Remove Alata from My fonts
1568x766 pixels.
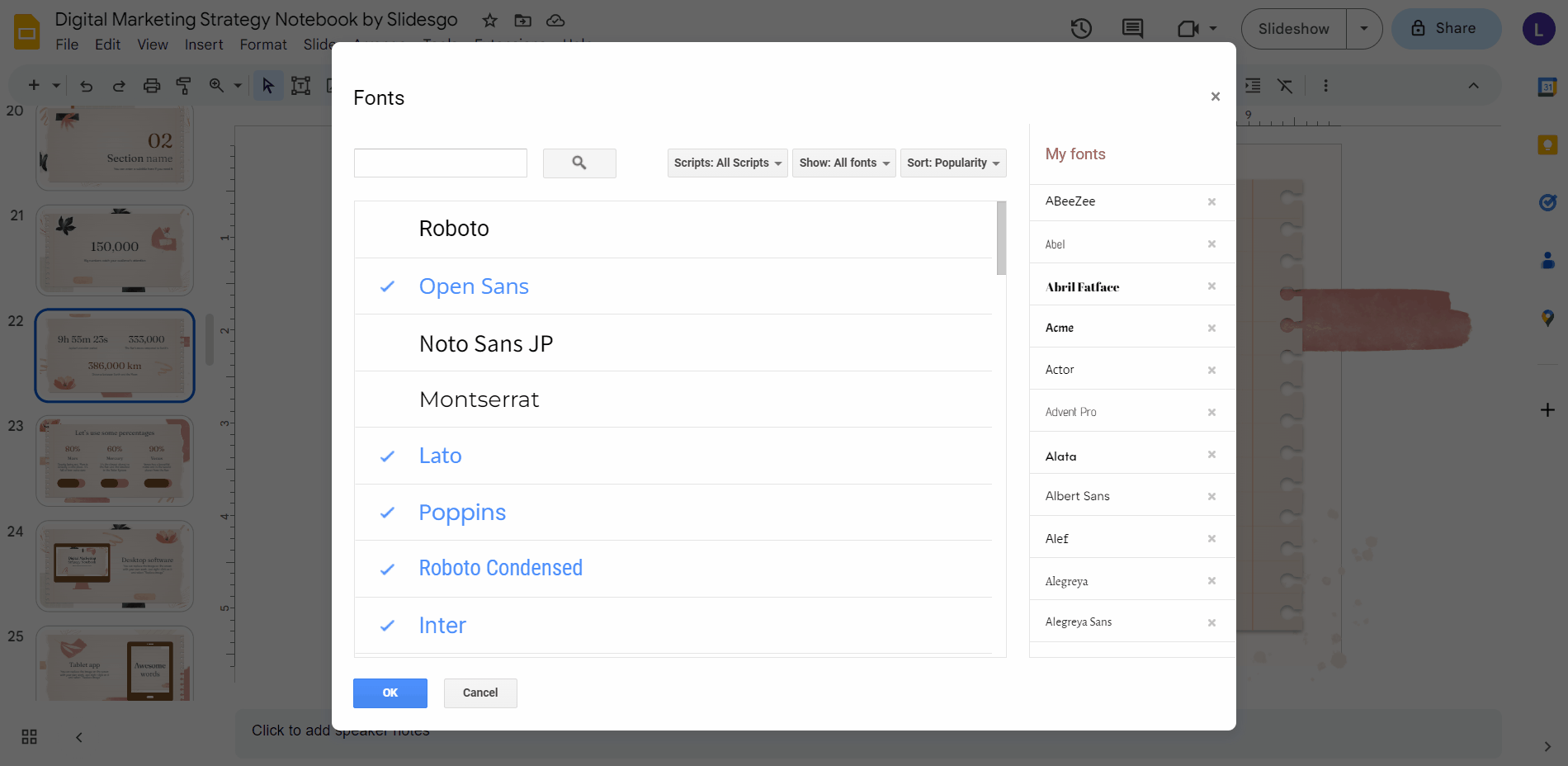[x=1211, y=454]
